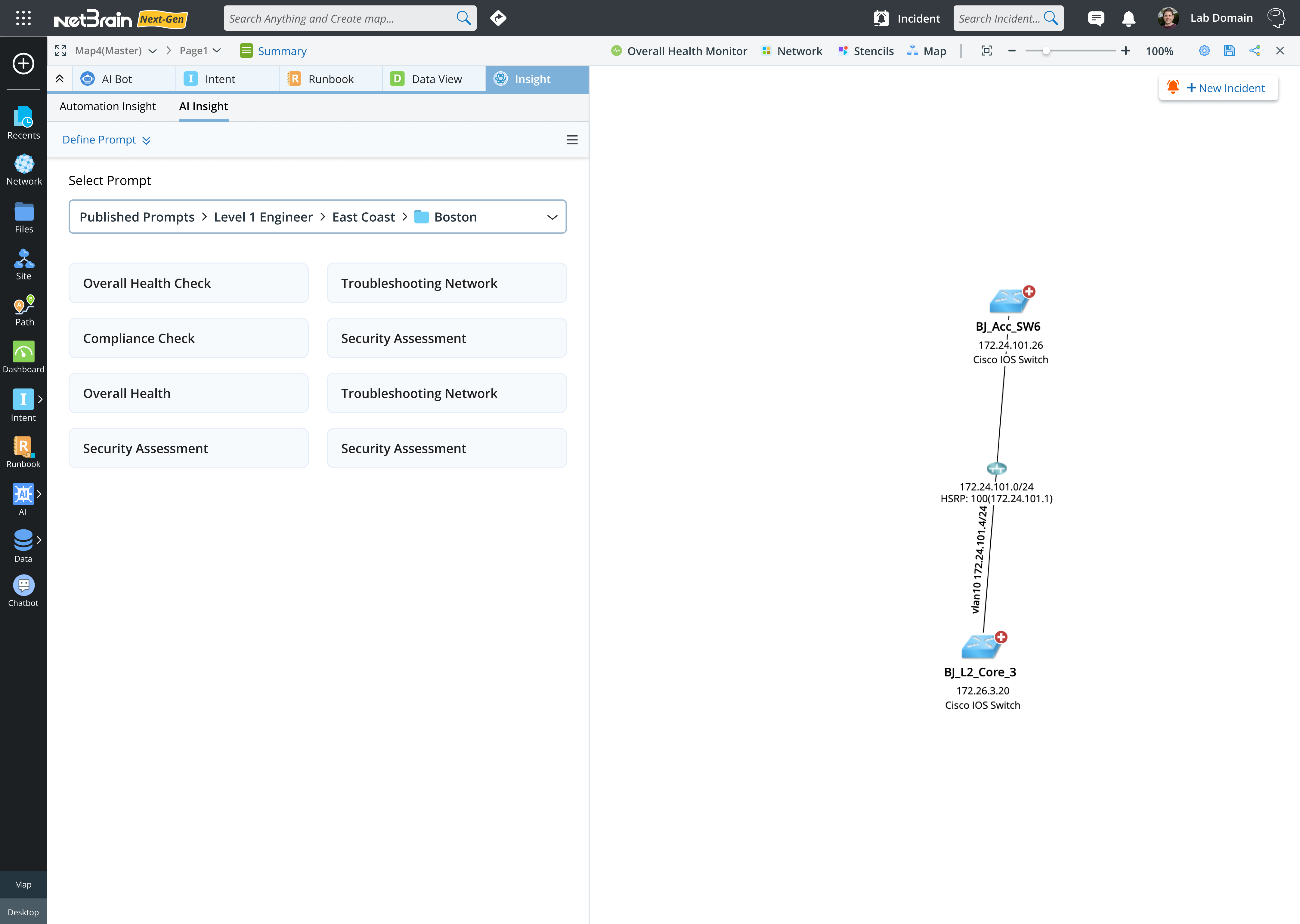Open the Select Prompt folder dropdown
This screenshot has width=1300, height=924.
tap(552, 217)
